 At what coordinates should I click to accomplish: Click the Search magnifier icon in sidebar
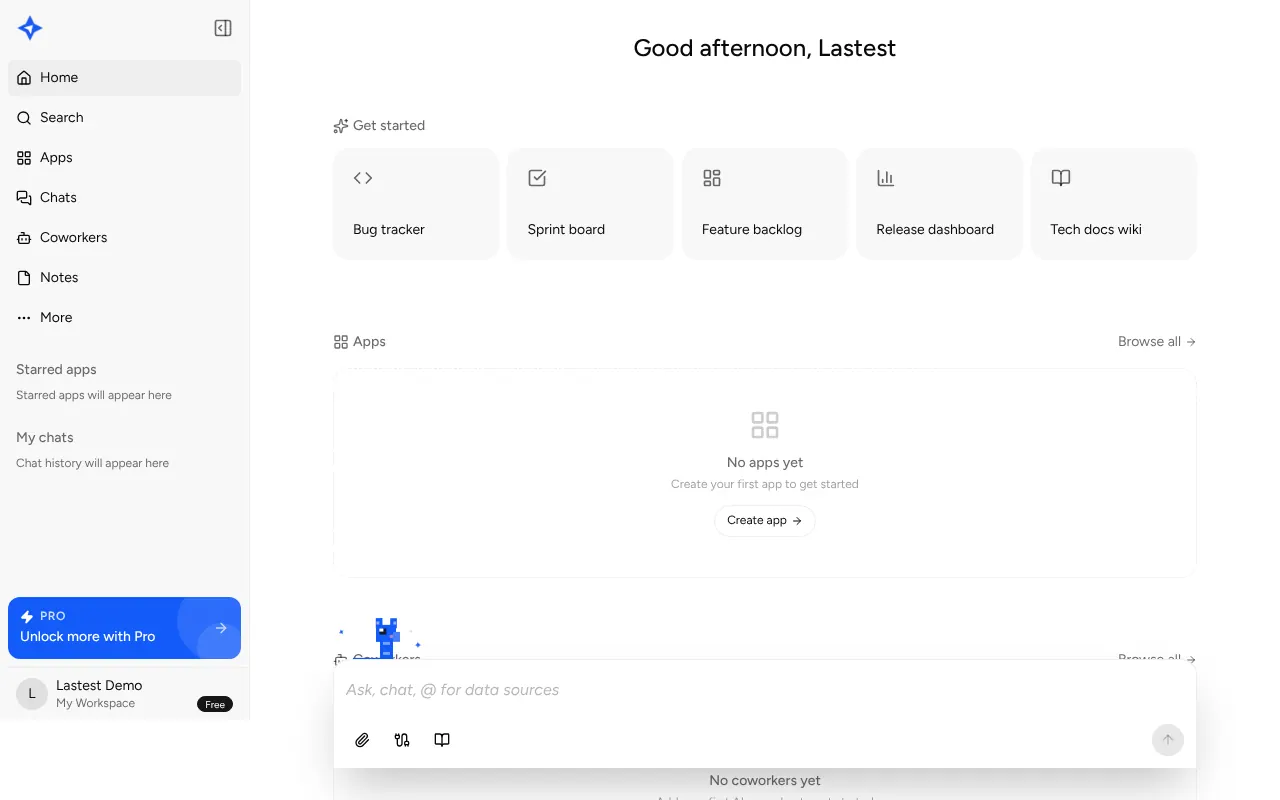(24, 117)
